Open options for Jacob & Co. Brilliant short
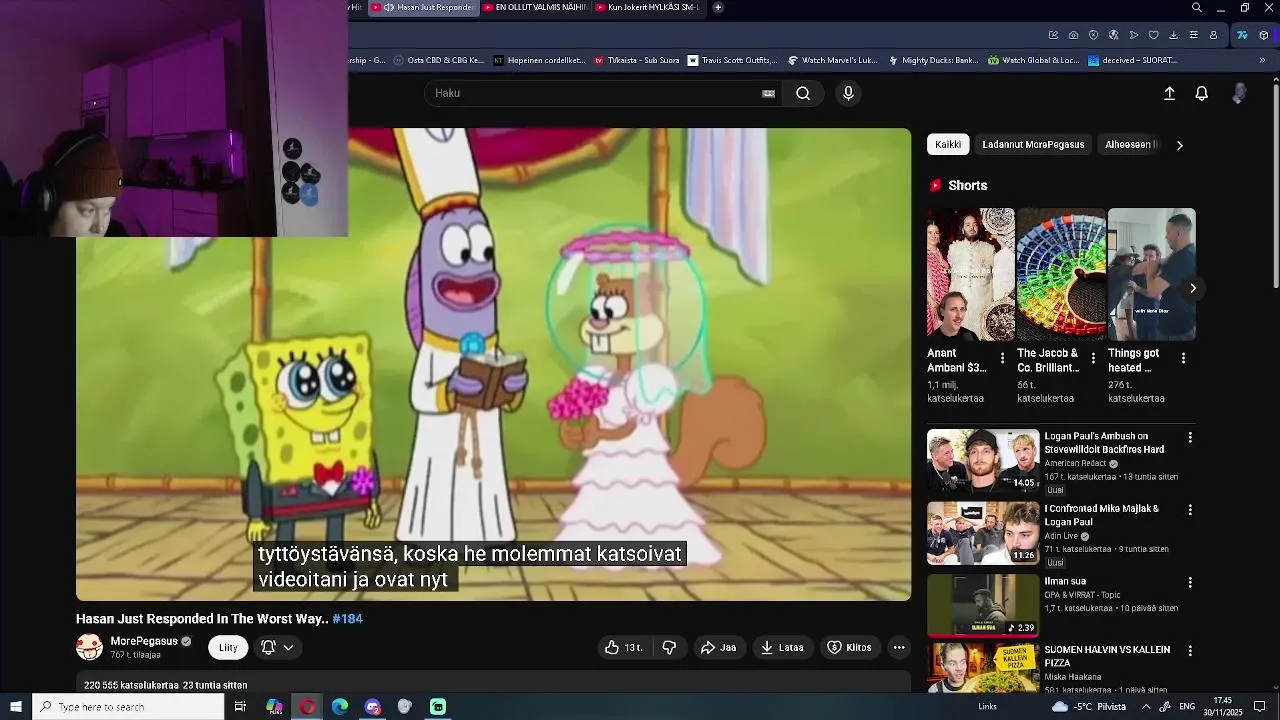 [1093, 358]
